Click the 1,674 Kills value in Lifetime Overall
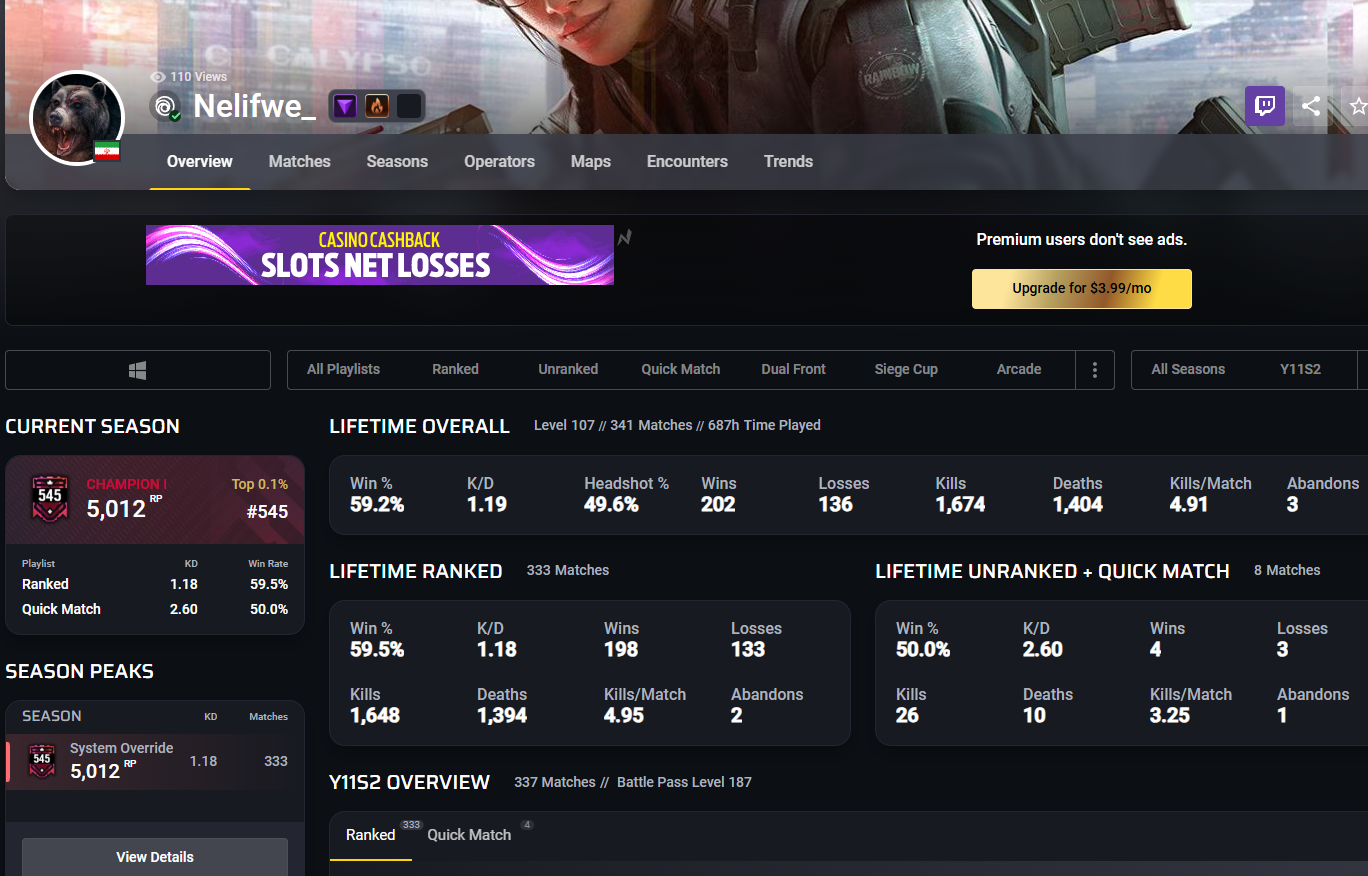1368x876 pixels. coord(961,505)
